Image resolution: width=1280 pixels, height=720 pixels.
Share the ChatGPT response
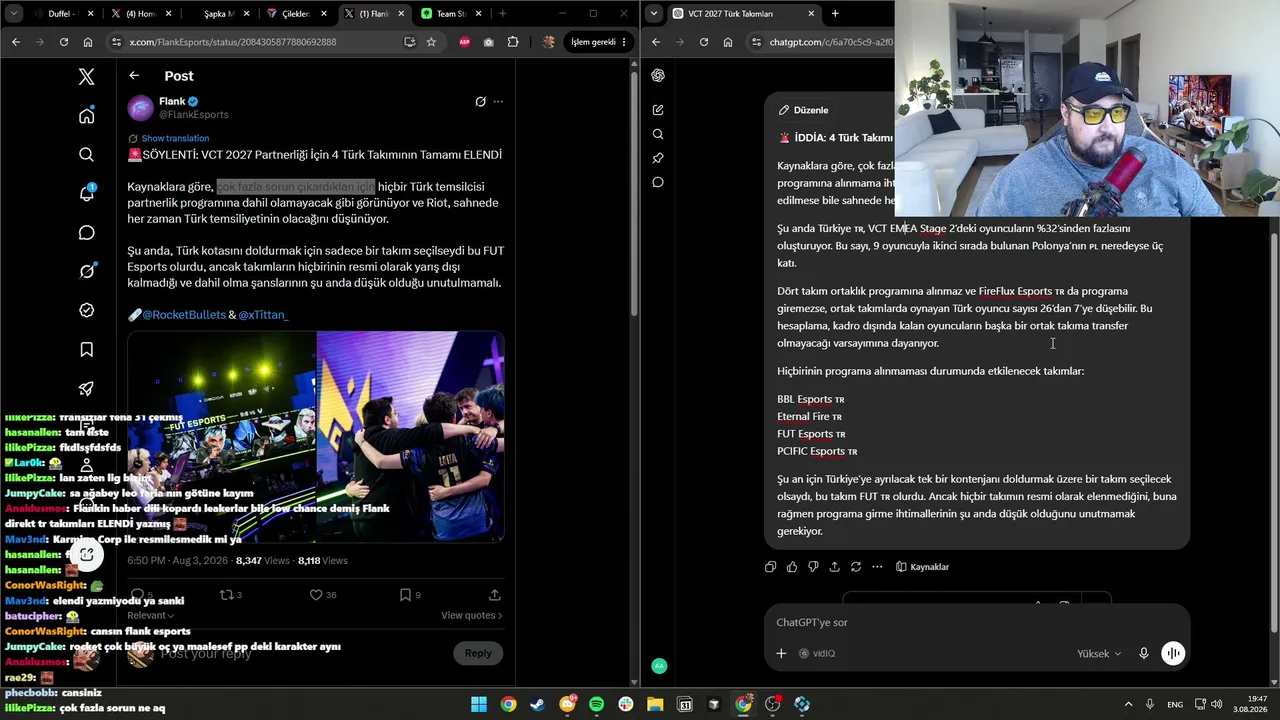coord(834,567)
